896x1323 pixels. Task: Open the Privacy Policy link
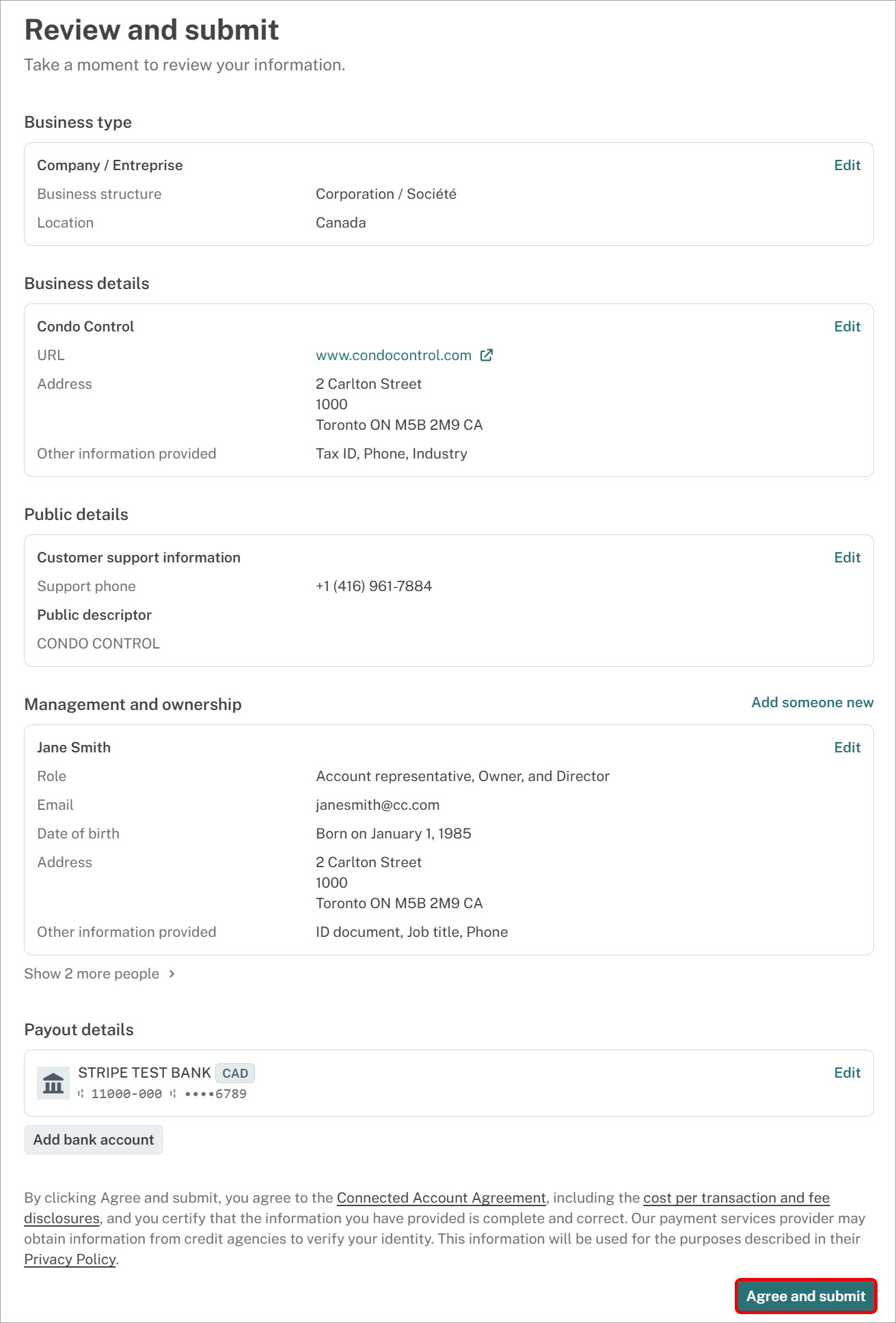[70, 1259]
